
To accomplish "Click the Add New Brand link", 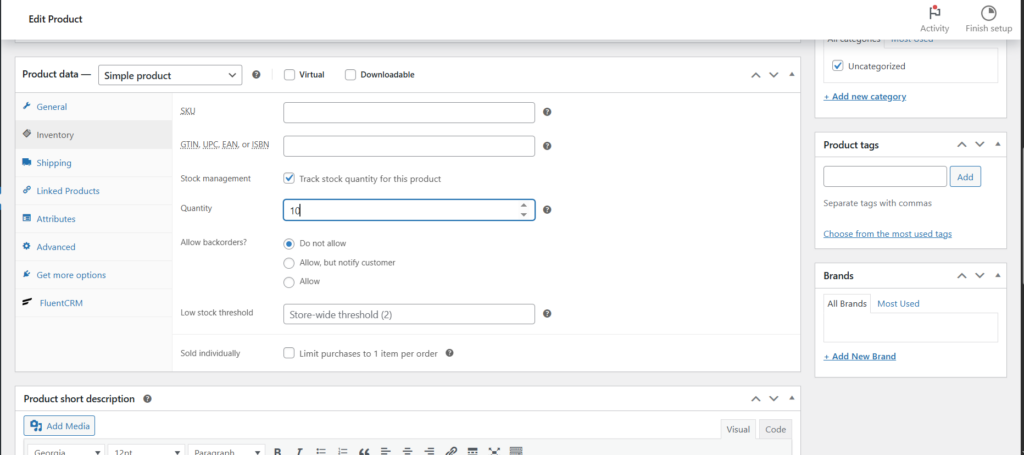I will 859,356.
